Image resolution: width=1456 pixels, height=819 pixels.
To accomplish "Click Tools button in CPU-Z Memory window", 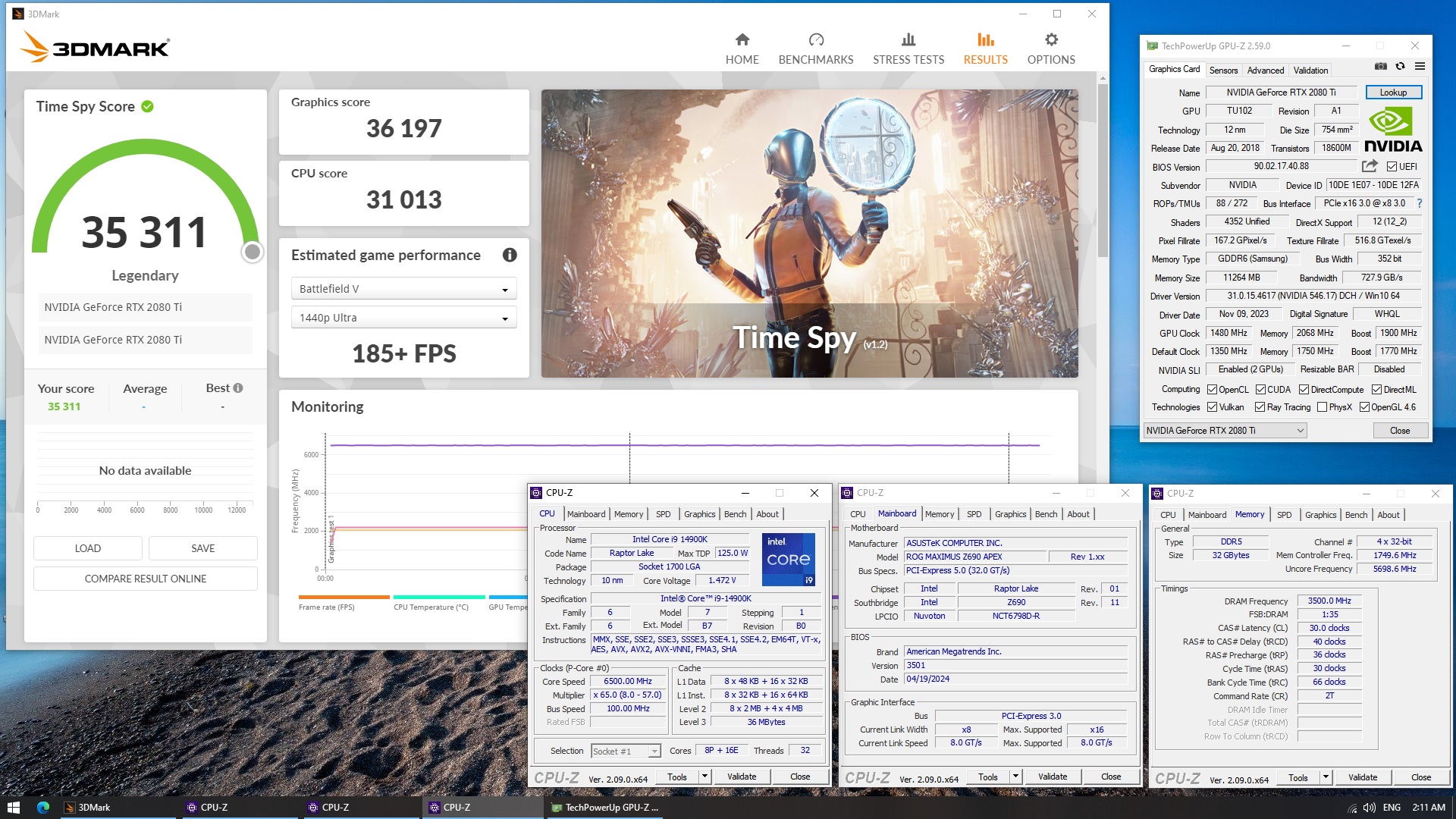I will point(1298,777).
